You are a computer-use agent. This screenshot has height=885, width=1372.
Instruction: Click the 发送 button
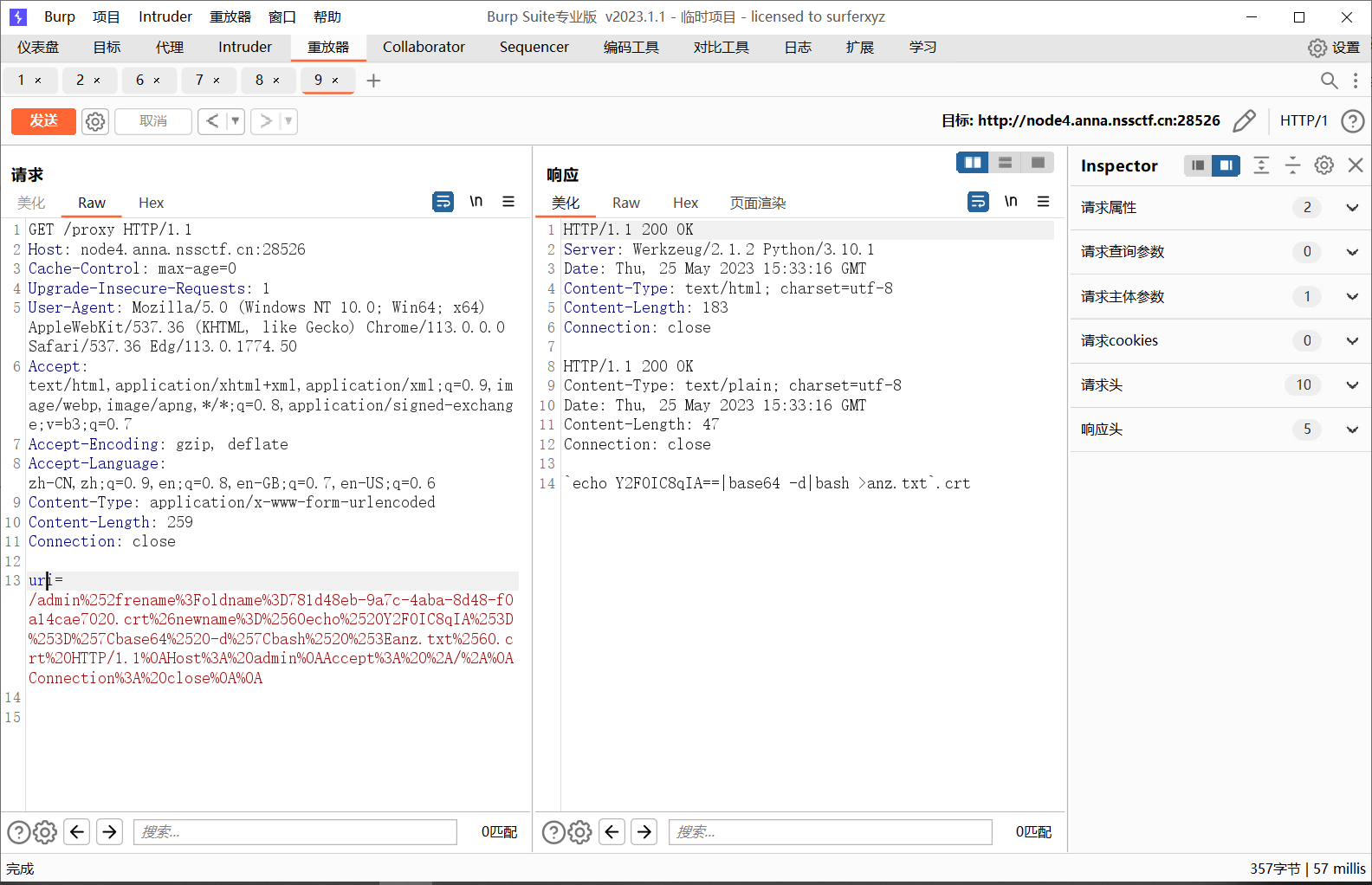click(43, 121)
